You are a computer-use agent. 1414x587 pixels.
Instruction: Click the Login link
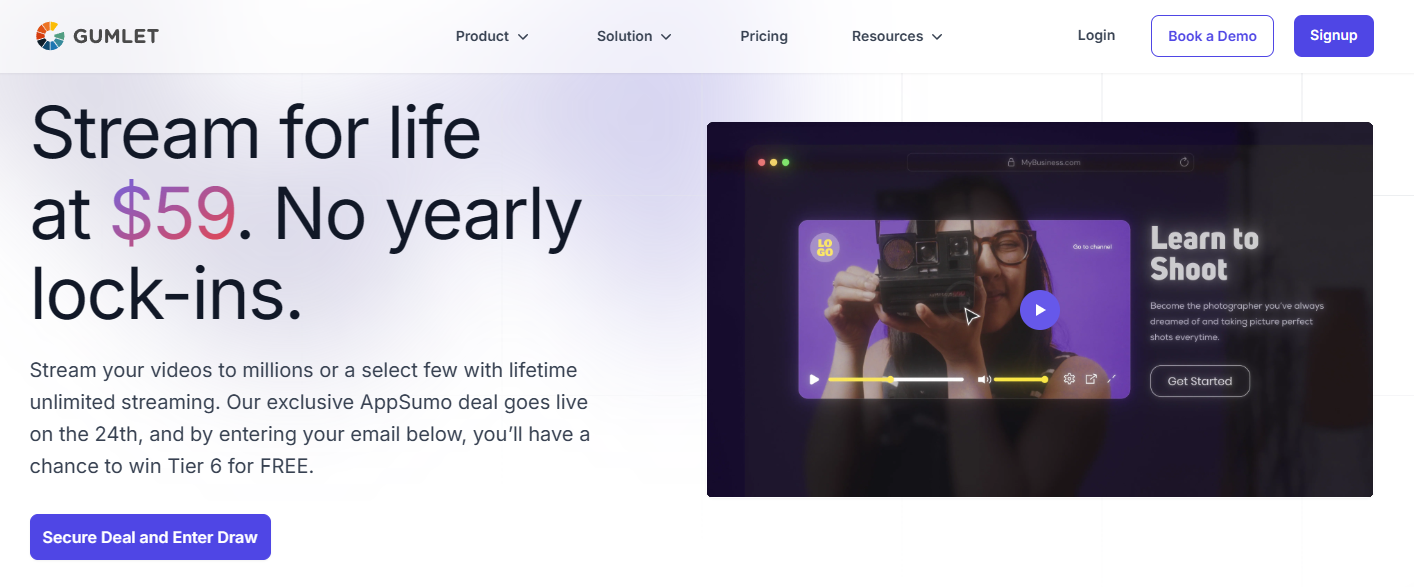coord(1096,35)
